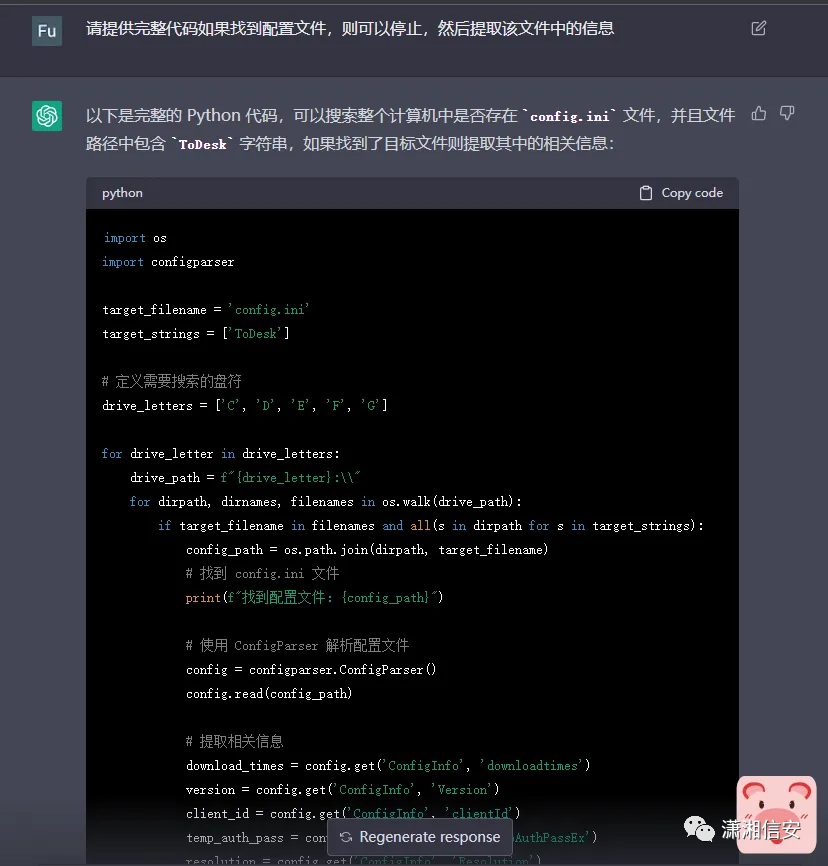The width and height of the screenshot is (828, 866).
Task: Click the 'for drive_letter in drive_letters' line
Action: pos(221,453)
